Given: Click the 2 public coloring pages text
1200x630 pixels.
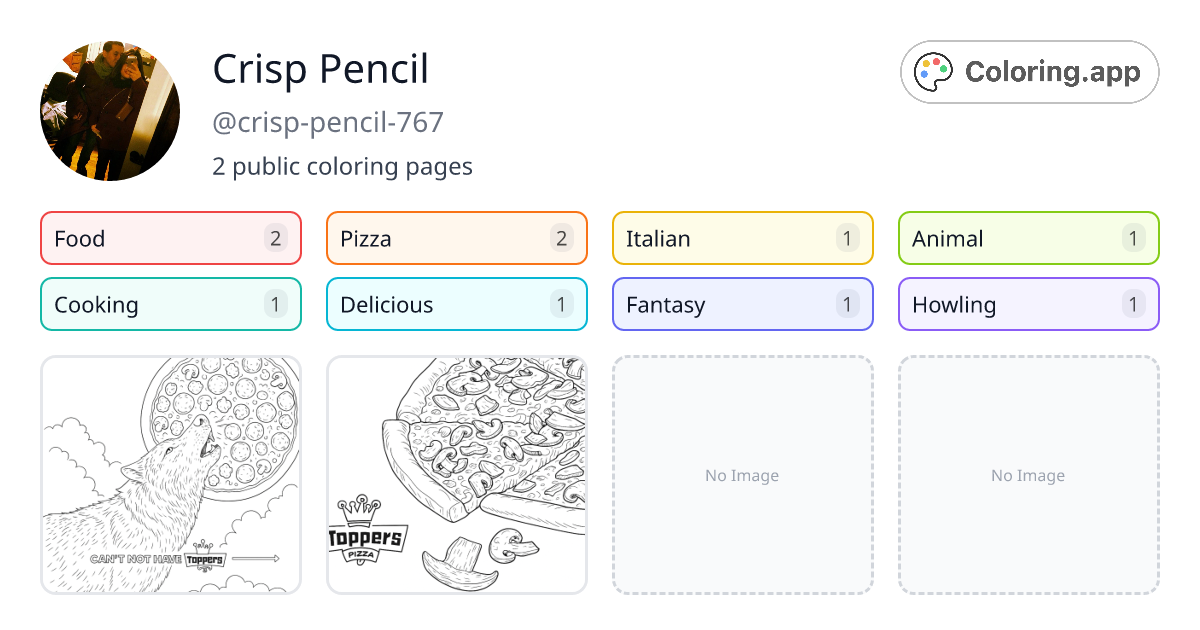Looking at the screenshot, I should click(343, 166).
